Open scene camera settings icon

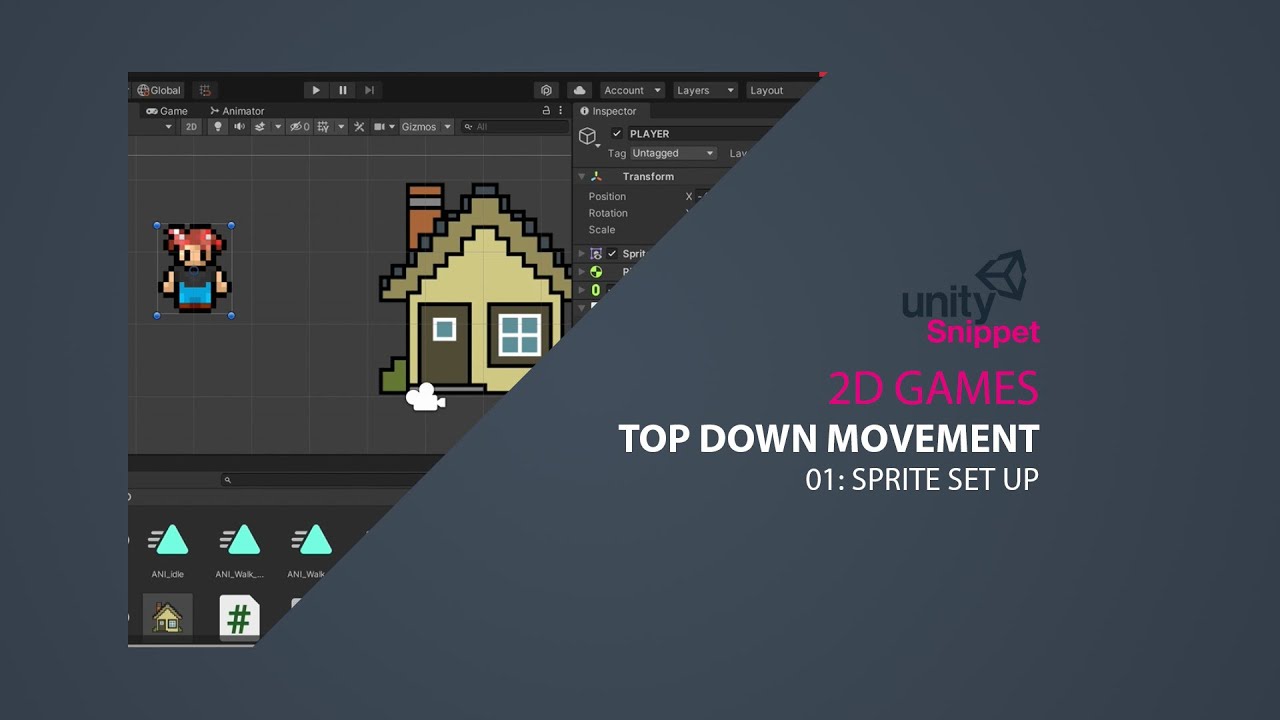[379, 127]
